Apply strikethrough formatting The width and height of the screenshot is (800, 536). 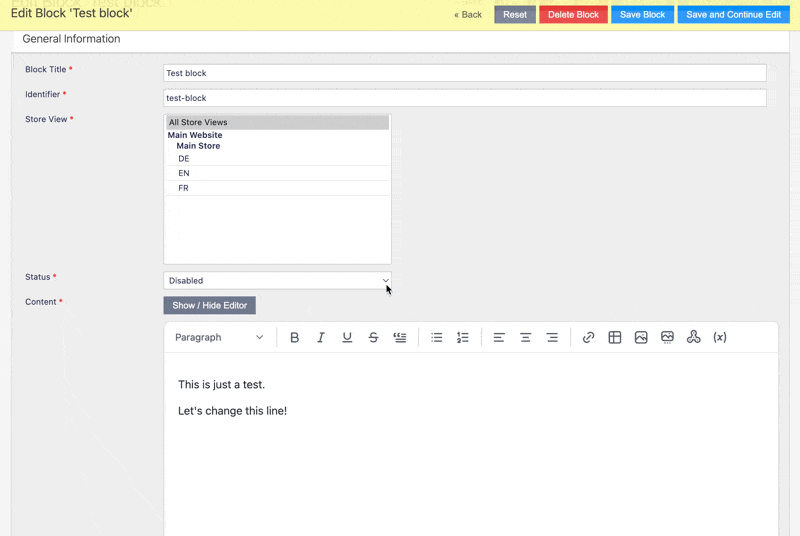(373, 338)
